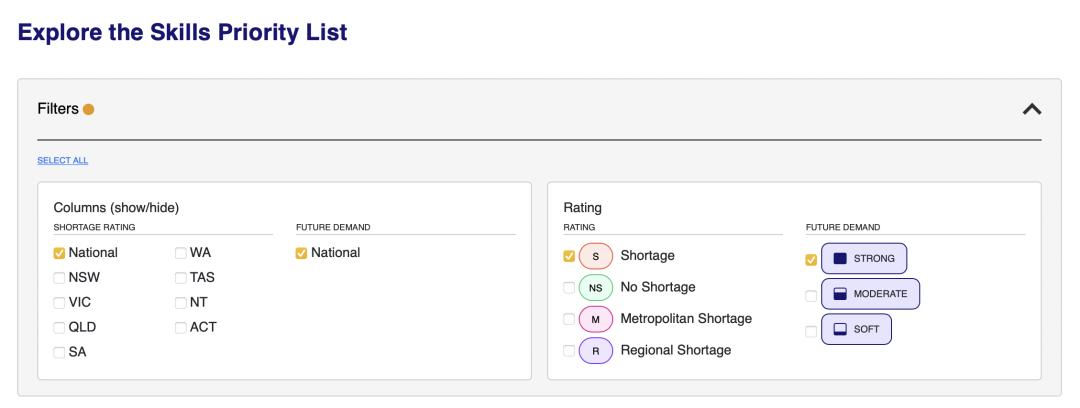Click the SELECT ALL link
This screenshot has width=1080, height=408.
click(62, 160)
